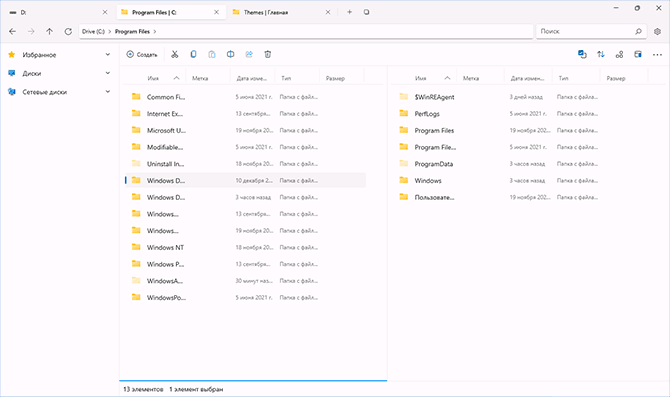Click the Создать button

click(142, 54)
